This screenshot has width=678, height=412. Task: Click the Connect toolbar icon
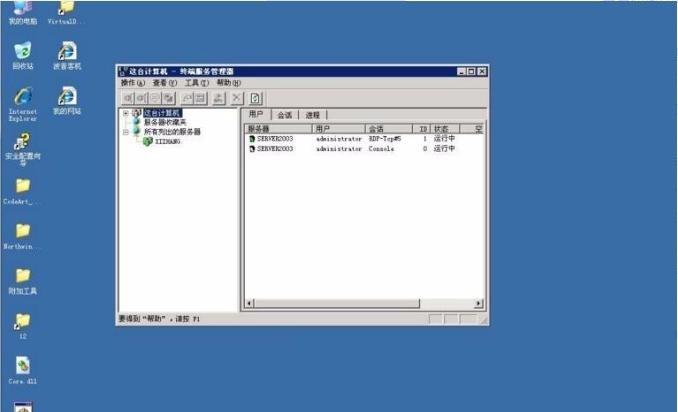[128, 99]
